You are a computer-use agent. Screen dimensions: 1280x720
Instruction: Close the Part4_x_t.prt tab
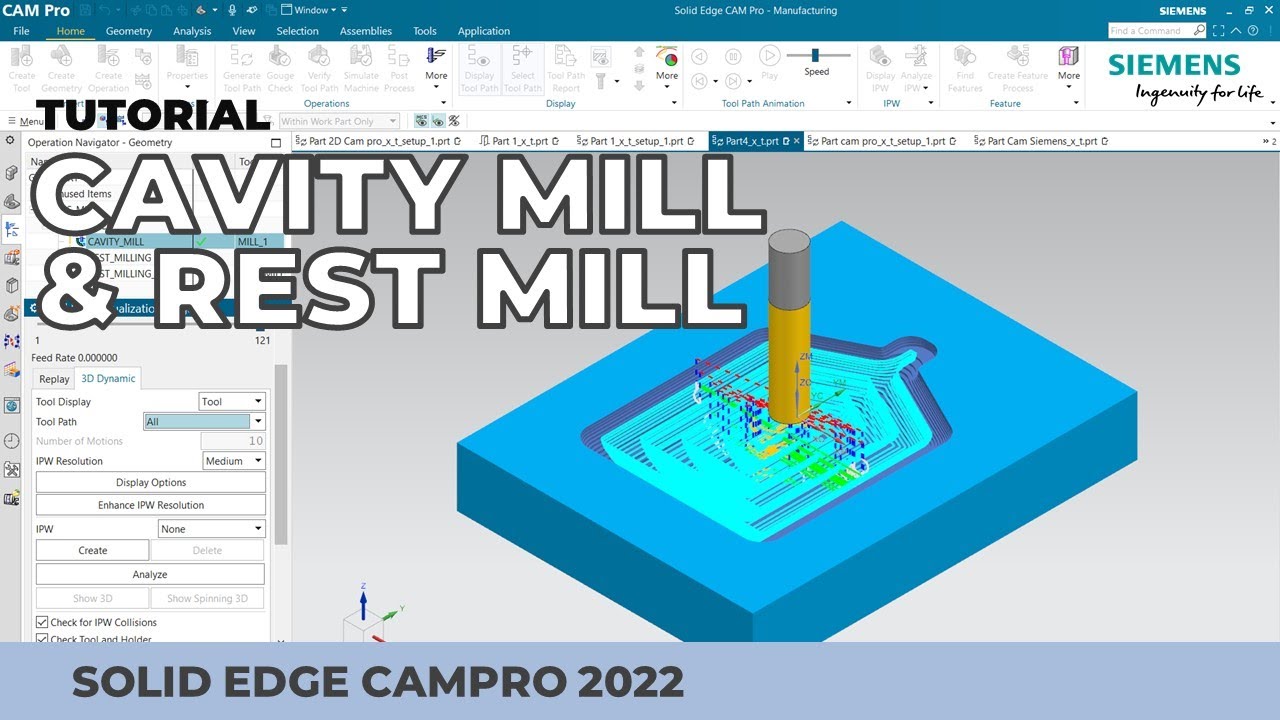point(797,141)
